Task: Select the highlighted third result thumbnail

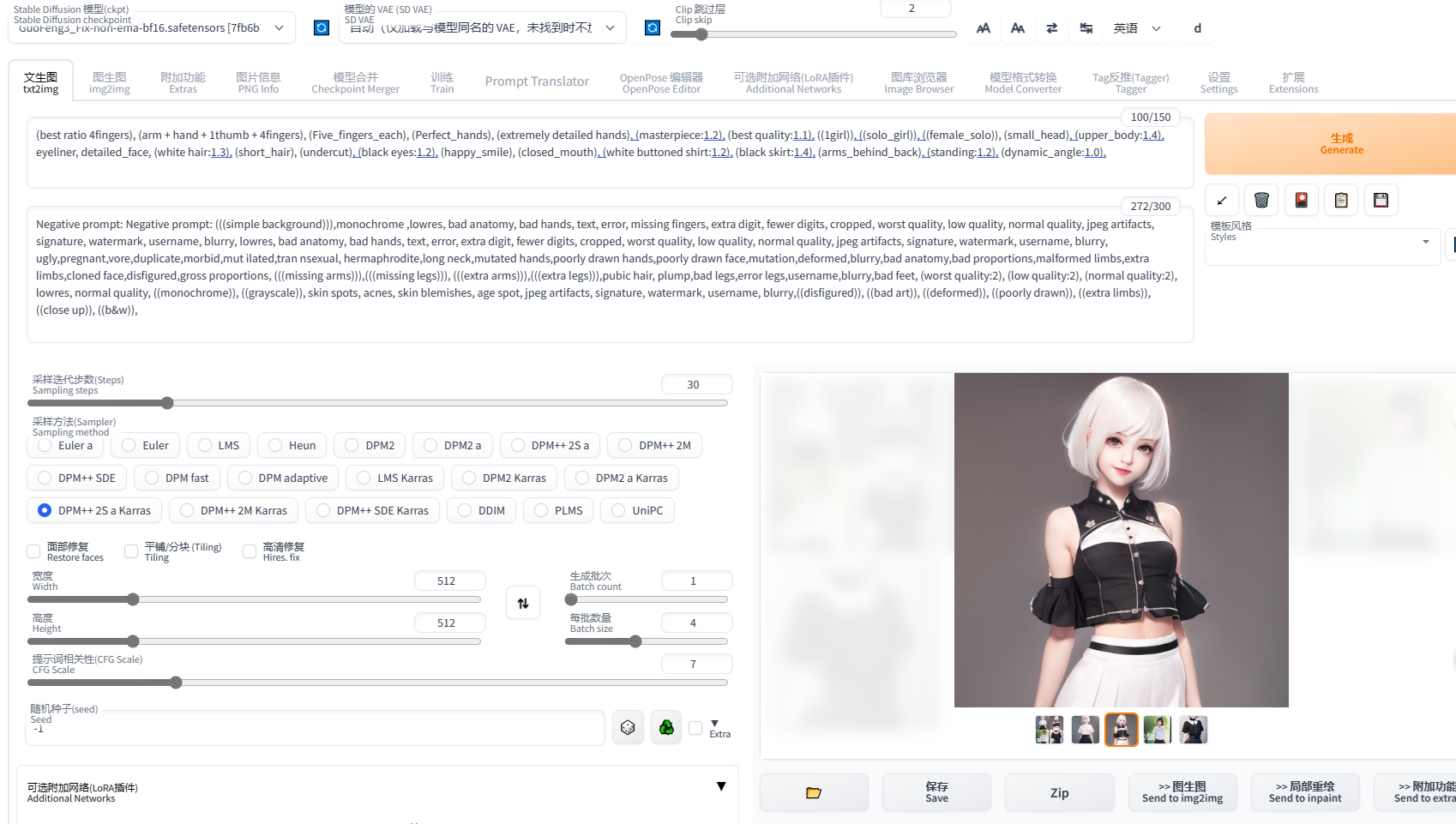Action: pos(1122,730)
